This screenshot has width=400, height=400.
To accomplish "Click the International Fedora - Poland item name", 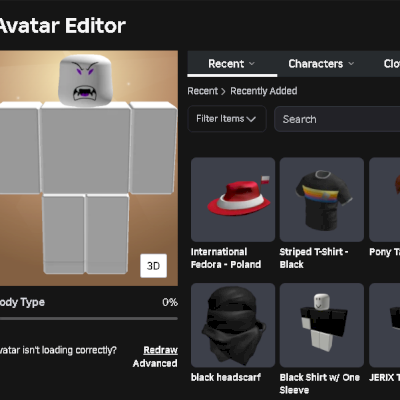I will coord(226,258).
